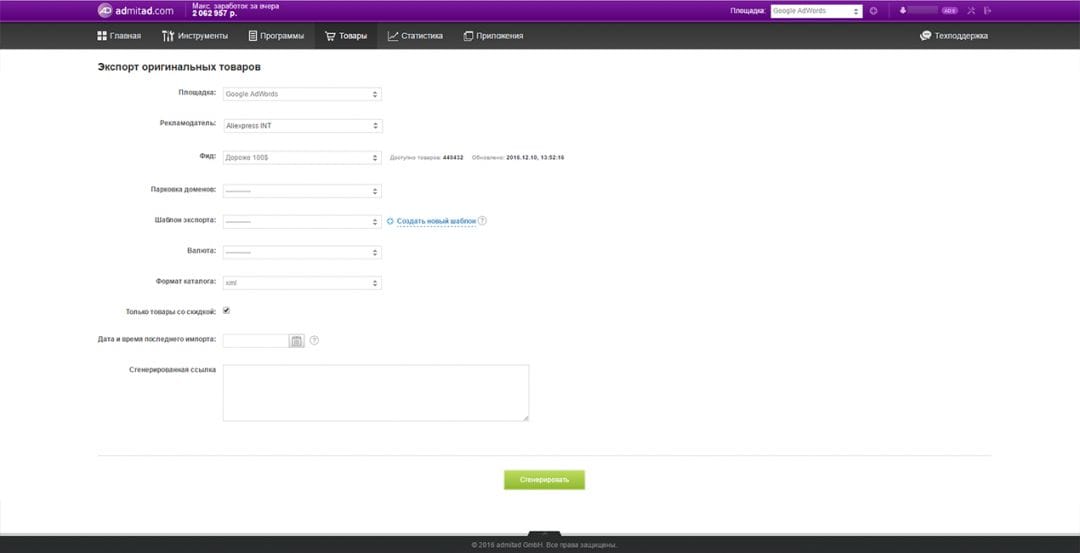
Task: Click the footer copyright text
Action: point(544,545)
